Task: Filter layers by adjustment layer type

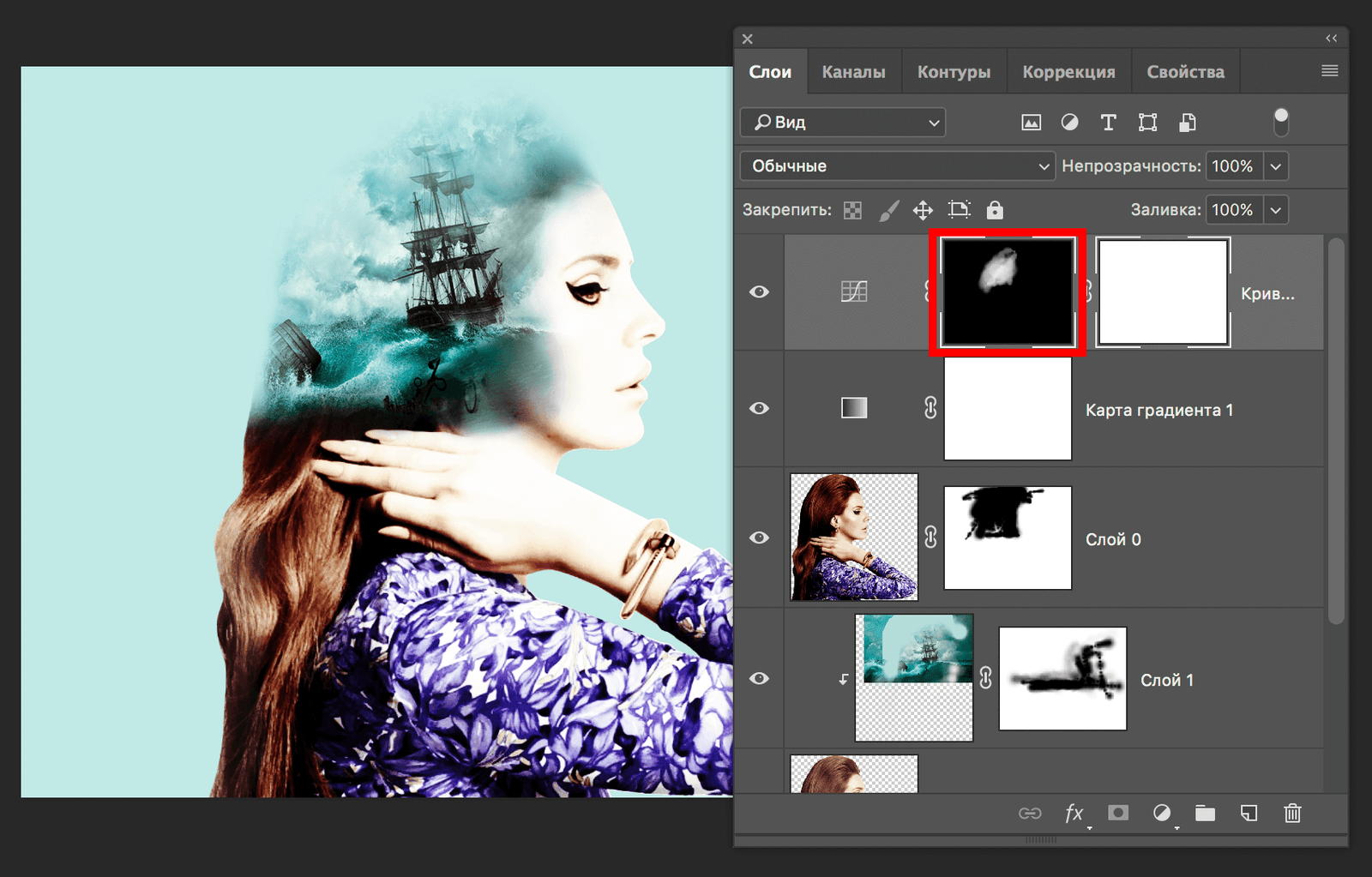Action: (x=1069, y=123)
